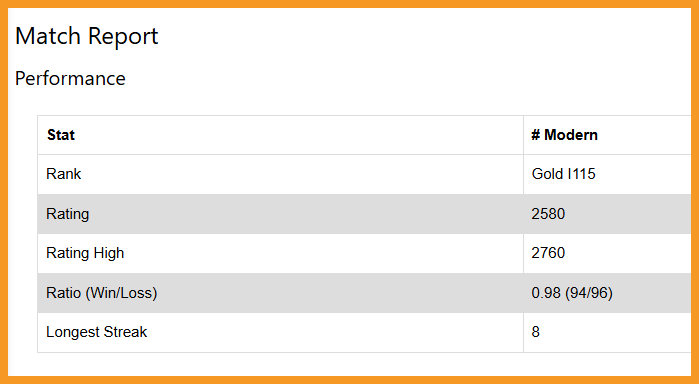Select the Rating High row label
Screen dimensions: 699x384
(85, 253)
